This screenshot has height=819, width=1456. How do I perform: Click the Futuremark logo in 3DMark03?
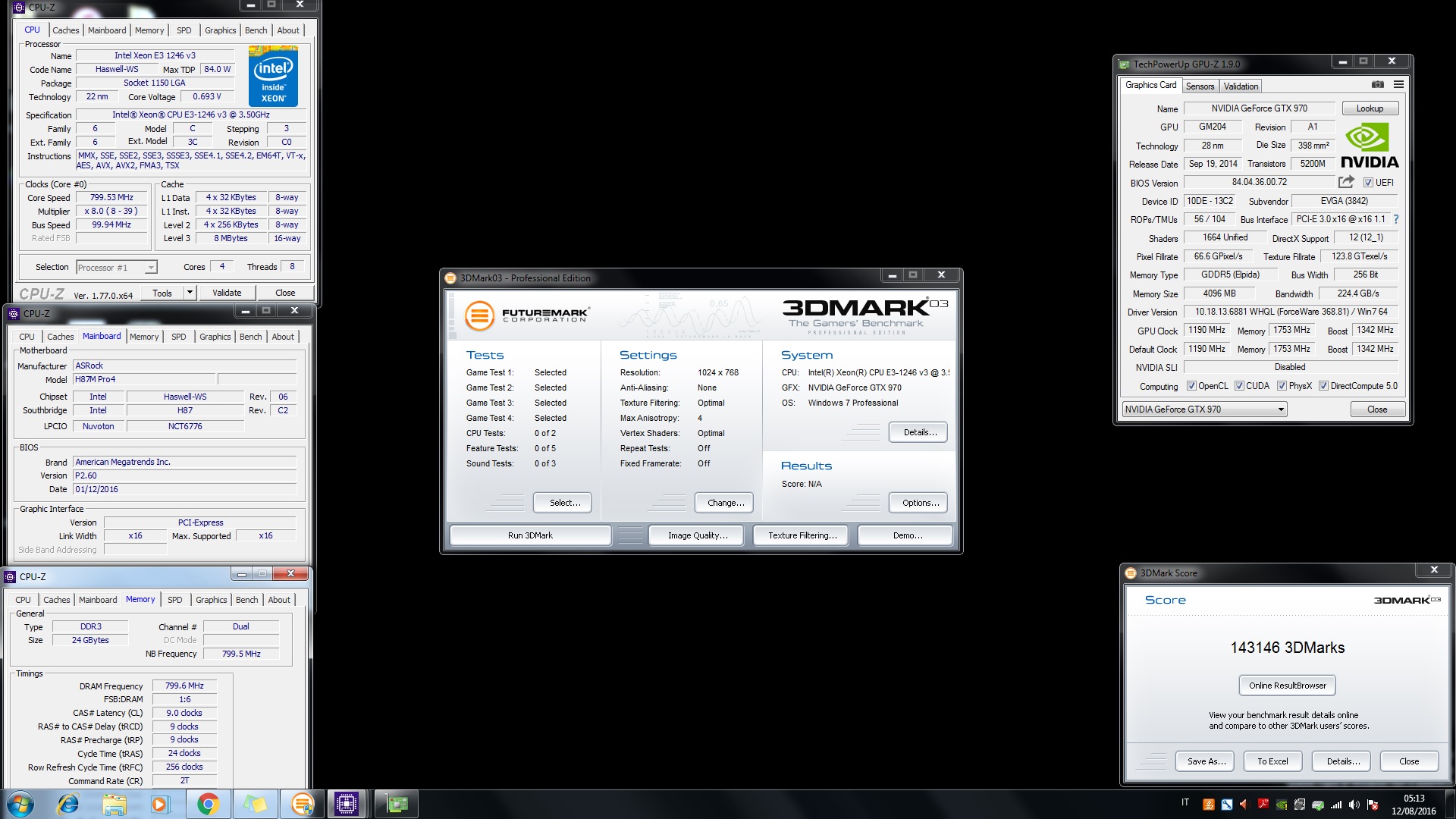point(526,315)
